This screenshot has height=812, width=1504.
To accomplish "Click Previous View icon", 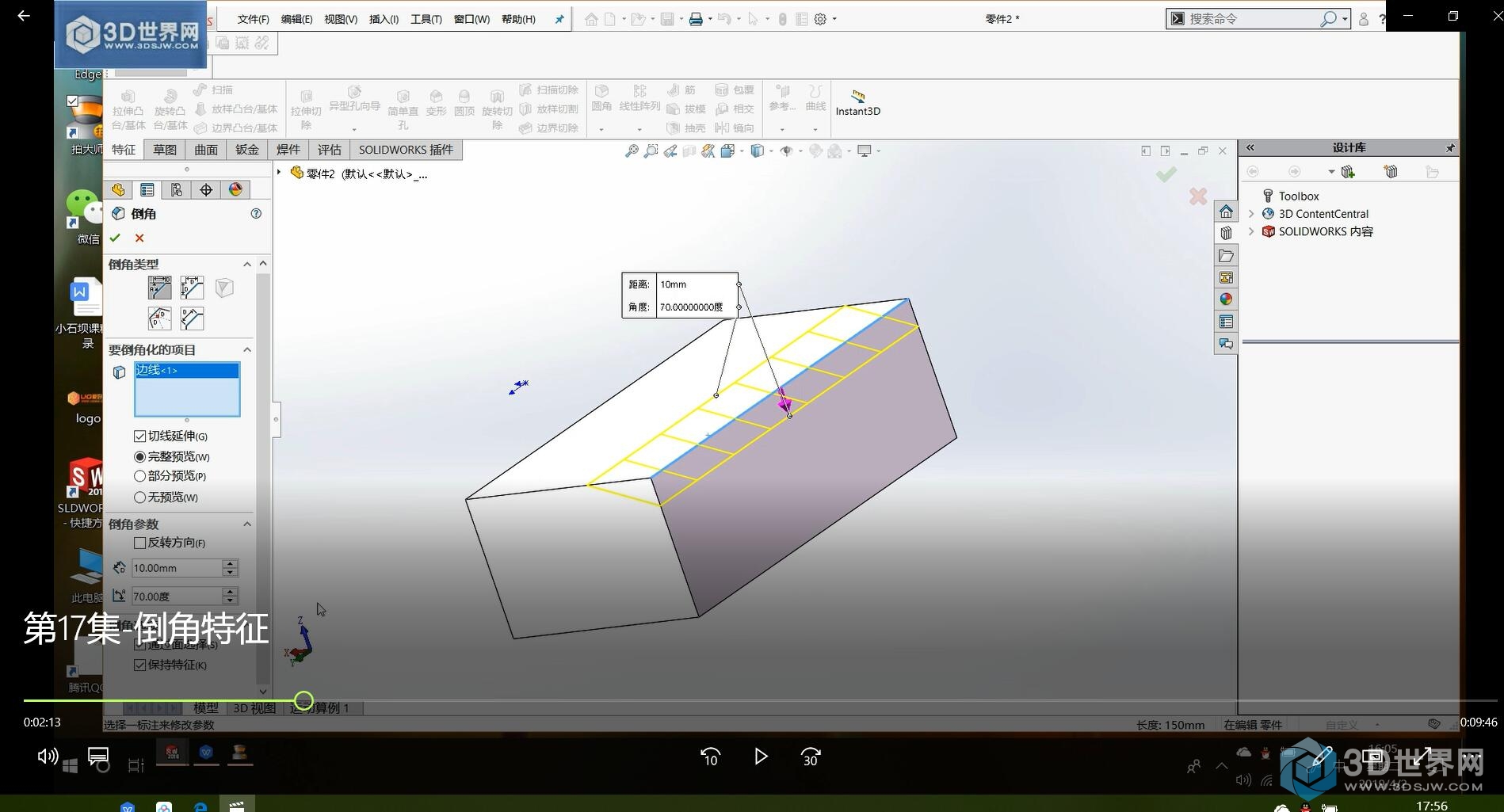I will (670, 151).
